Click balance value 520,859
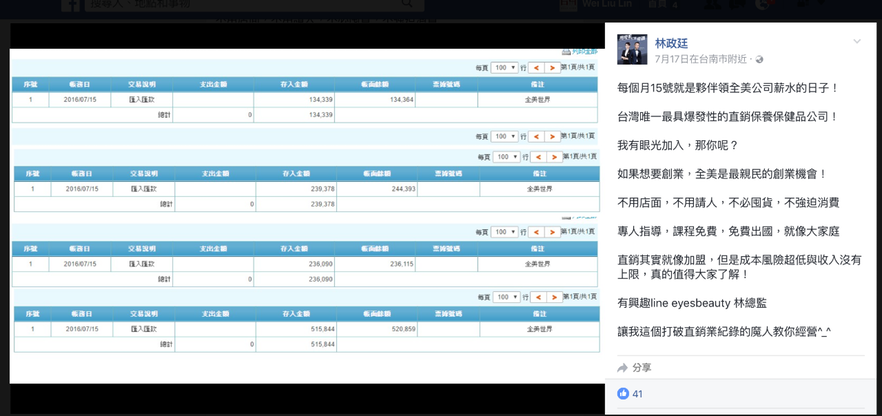The height and width of the screenshot is (416, 882). click(403, 329)
